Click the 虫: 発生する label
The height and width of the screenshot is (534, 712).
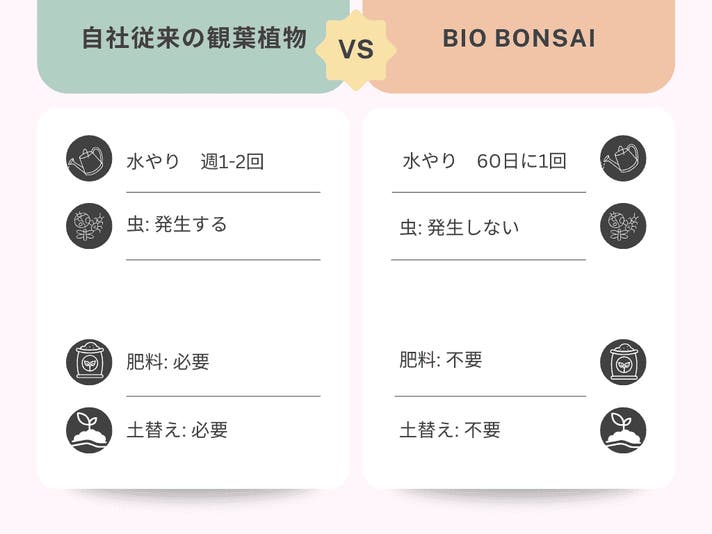tap(177, 224)
